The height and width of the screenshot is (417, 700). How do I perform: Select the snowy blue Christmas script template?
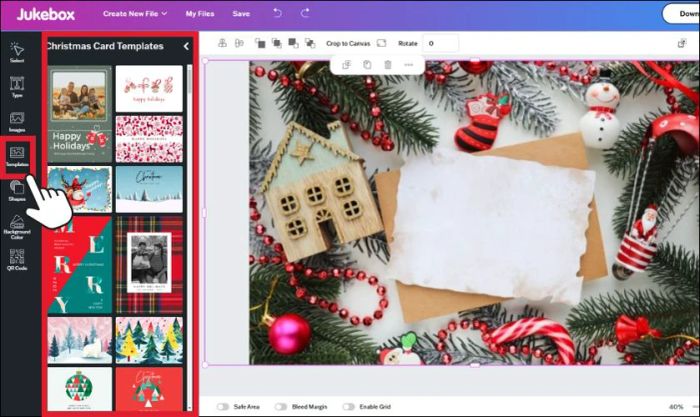pos(149,189)
